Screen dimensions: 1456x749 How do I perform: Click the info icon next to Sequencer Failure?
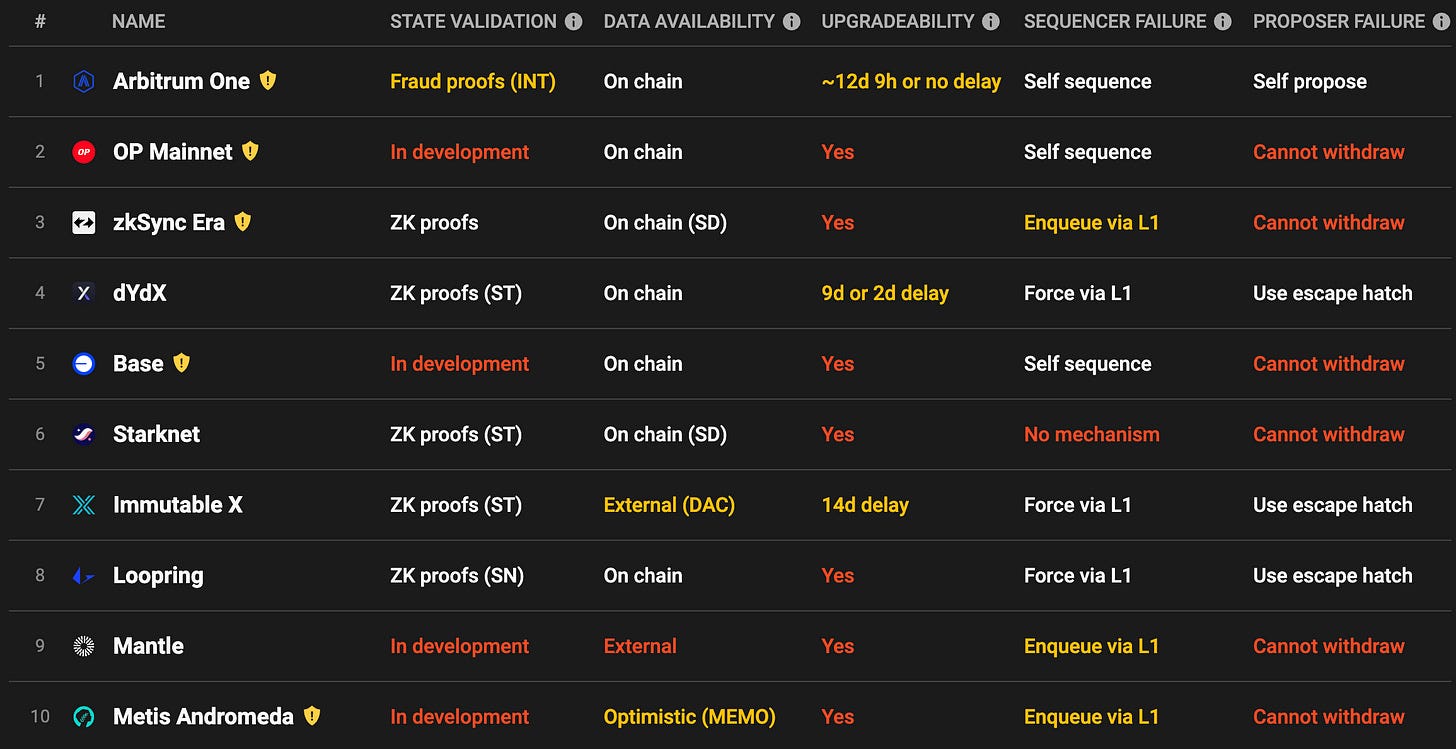click(1223, 21)
